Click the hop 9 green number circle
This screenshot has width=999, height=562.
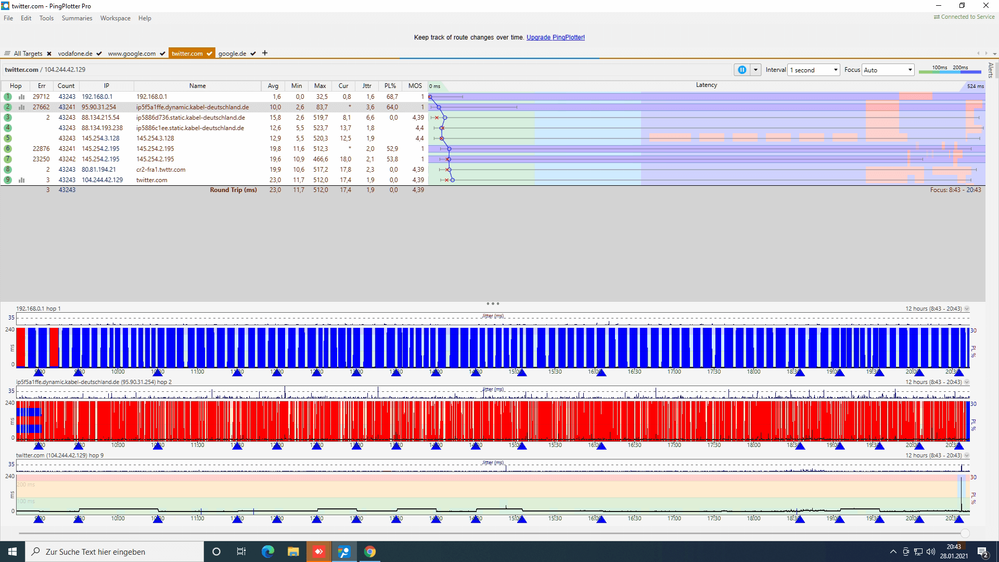tap(8, 180)
